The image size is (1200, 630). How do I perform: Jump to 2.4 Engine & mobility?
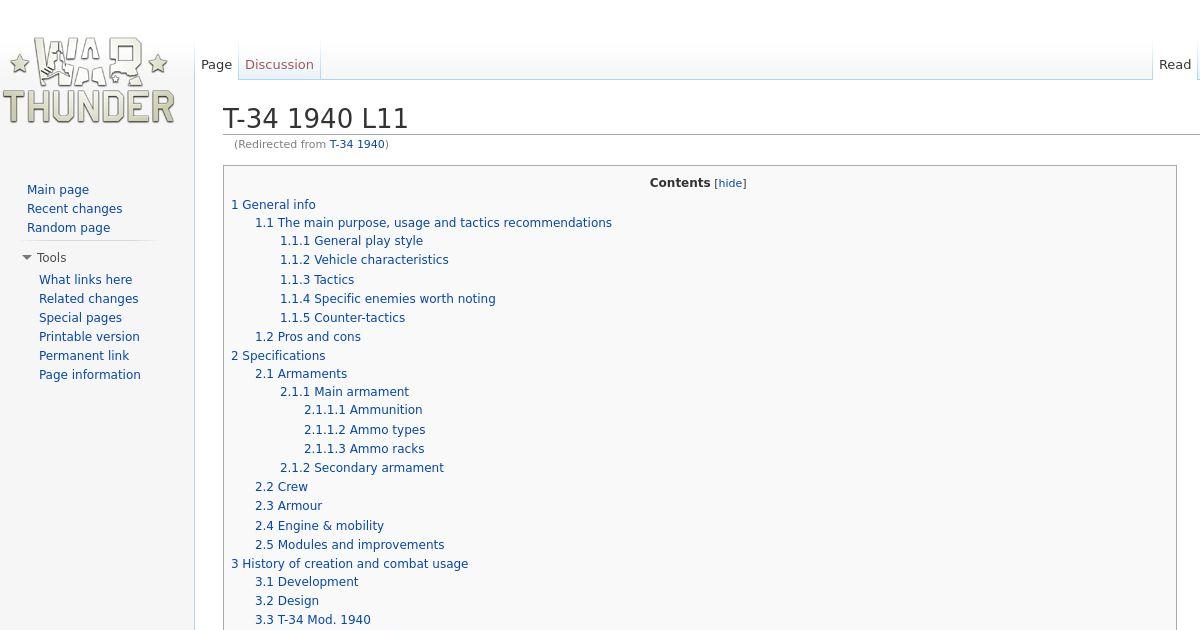click(x=319, y=526)
